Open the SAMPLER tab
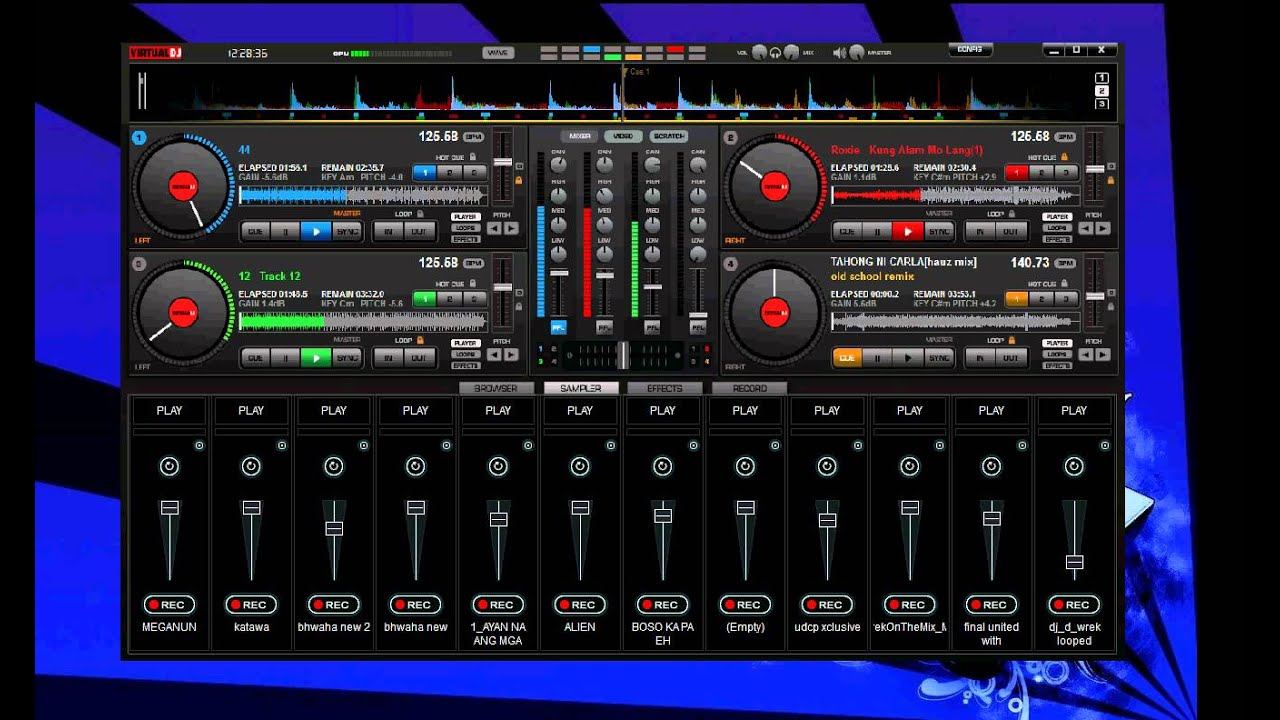The width and height of the screenshot is (1280, 720). pyautogui.click(x=581, y=388)
